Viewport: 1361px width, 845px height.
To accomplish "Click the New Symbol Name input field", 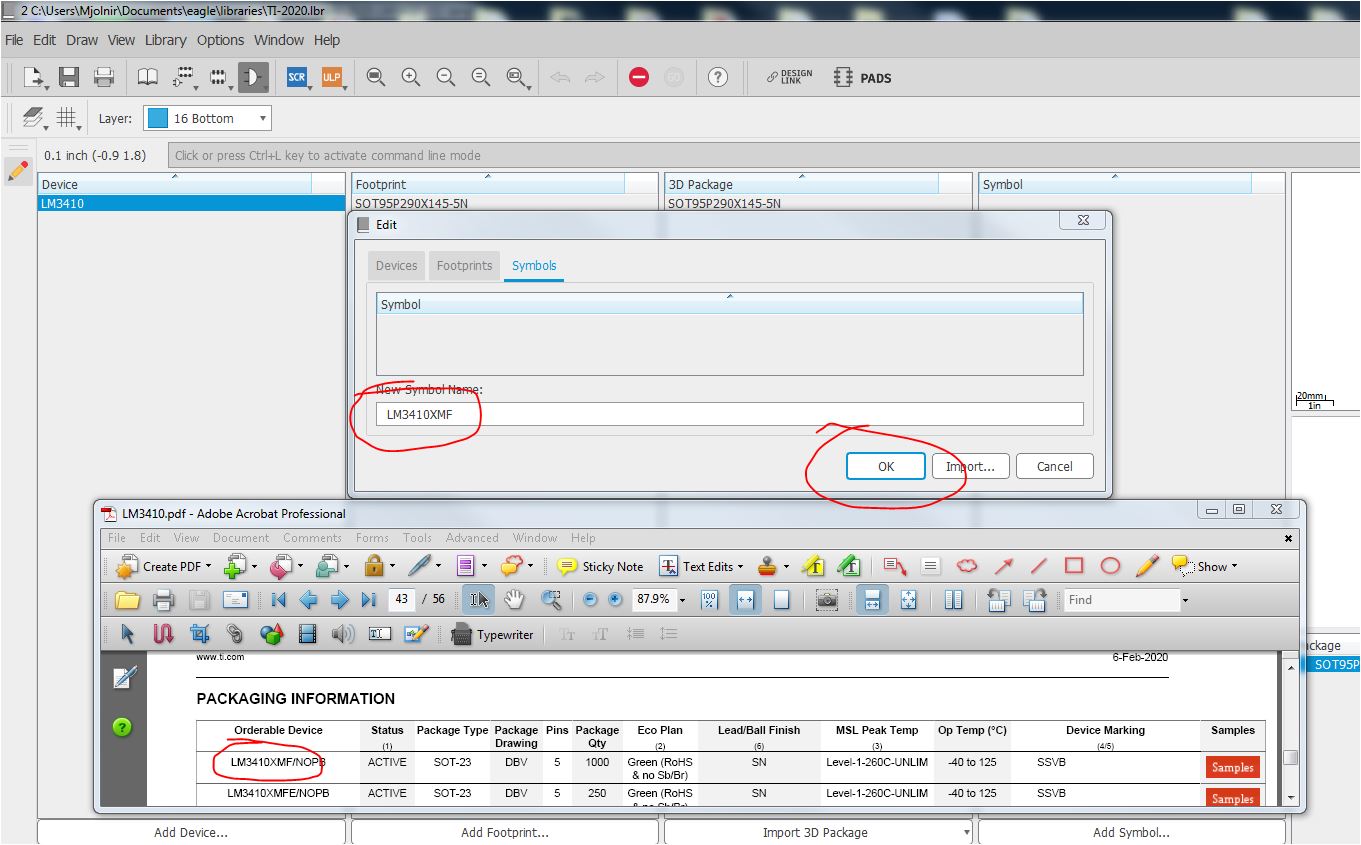I will point(730,414).
